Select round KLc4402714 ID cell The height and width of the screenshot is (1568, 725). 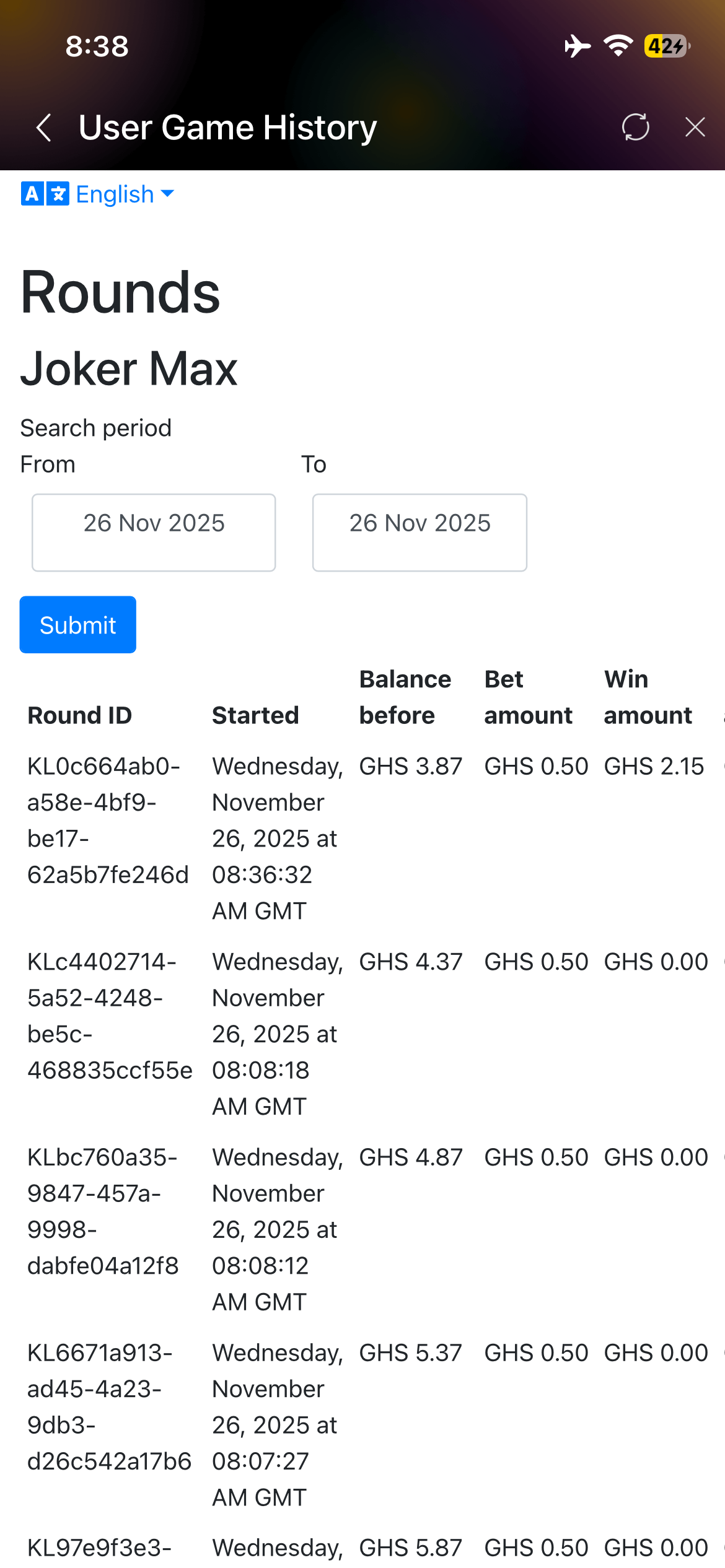(x=110, y=1016)
